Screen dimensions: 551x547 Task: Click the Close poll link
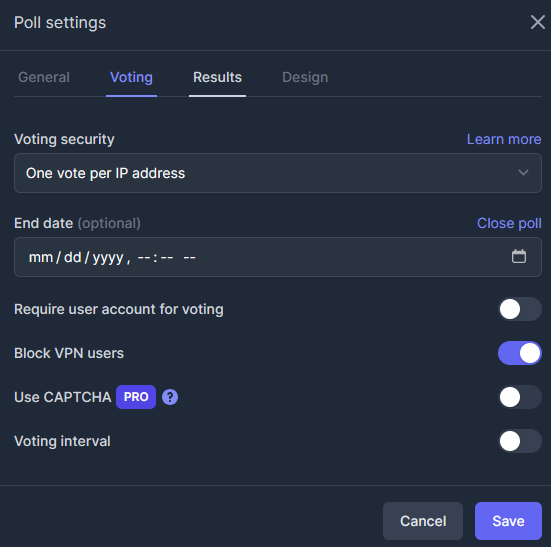509,223
